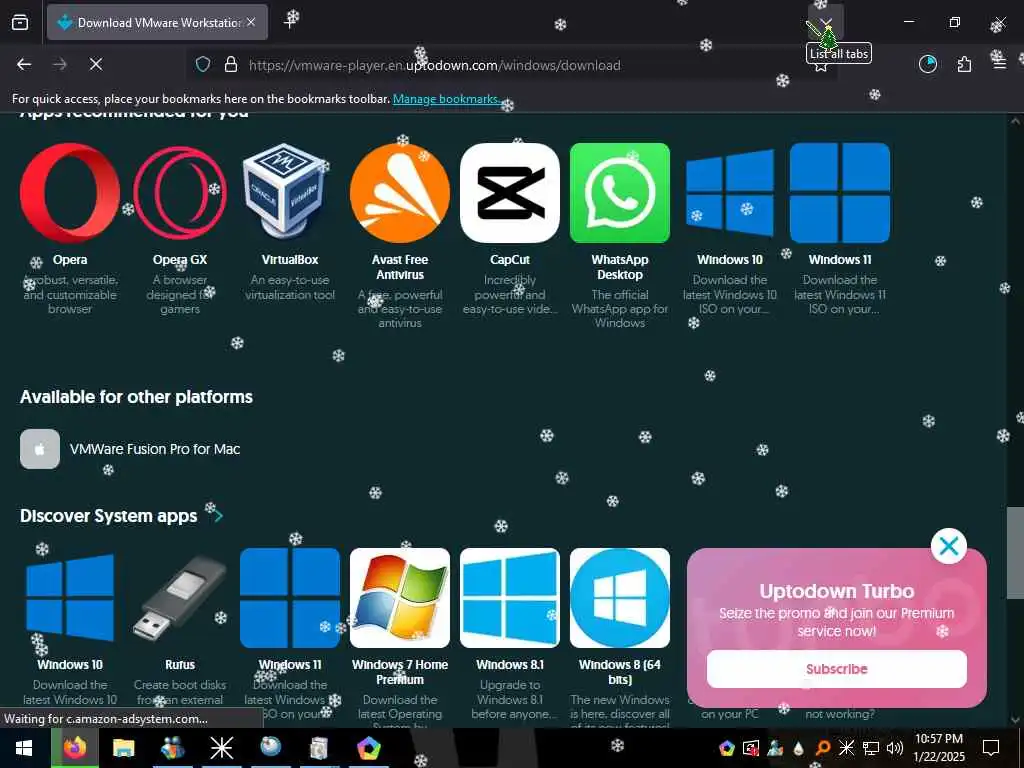Screen dimensions: 1024x768
Task: Click the page vertical scrollbar thumb
Action: [1015, 552]
